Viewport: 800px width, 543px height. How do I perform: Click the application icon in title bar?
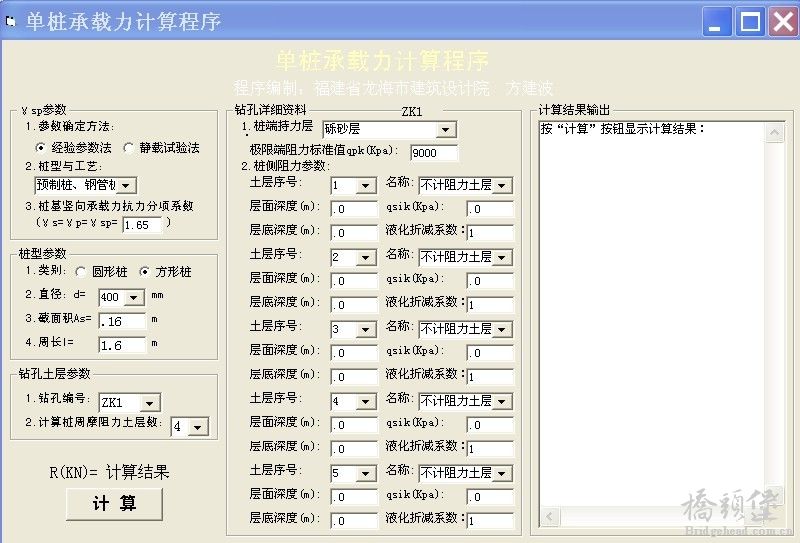(x=10, y=21)
